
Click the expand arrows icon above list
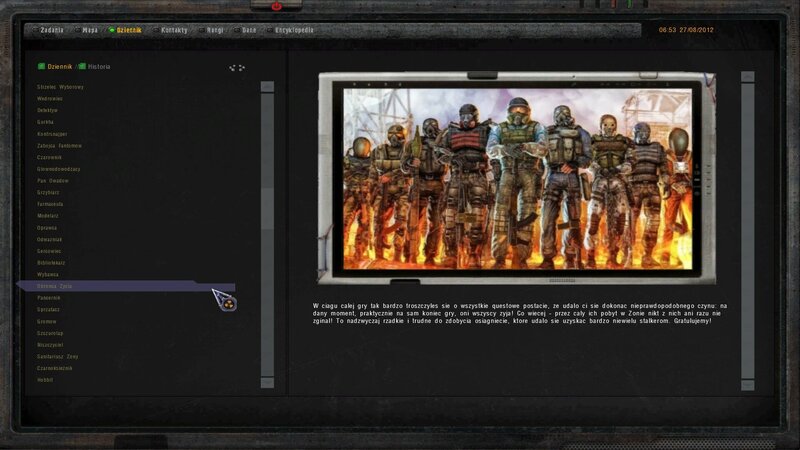point(237,68)
